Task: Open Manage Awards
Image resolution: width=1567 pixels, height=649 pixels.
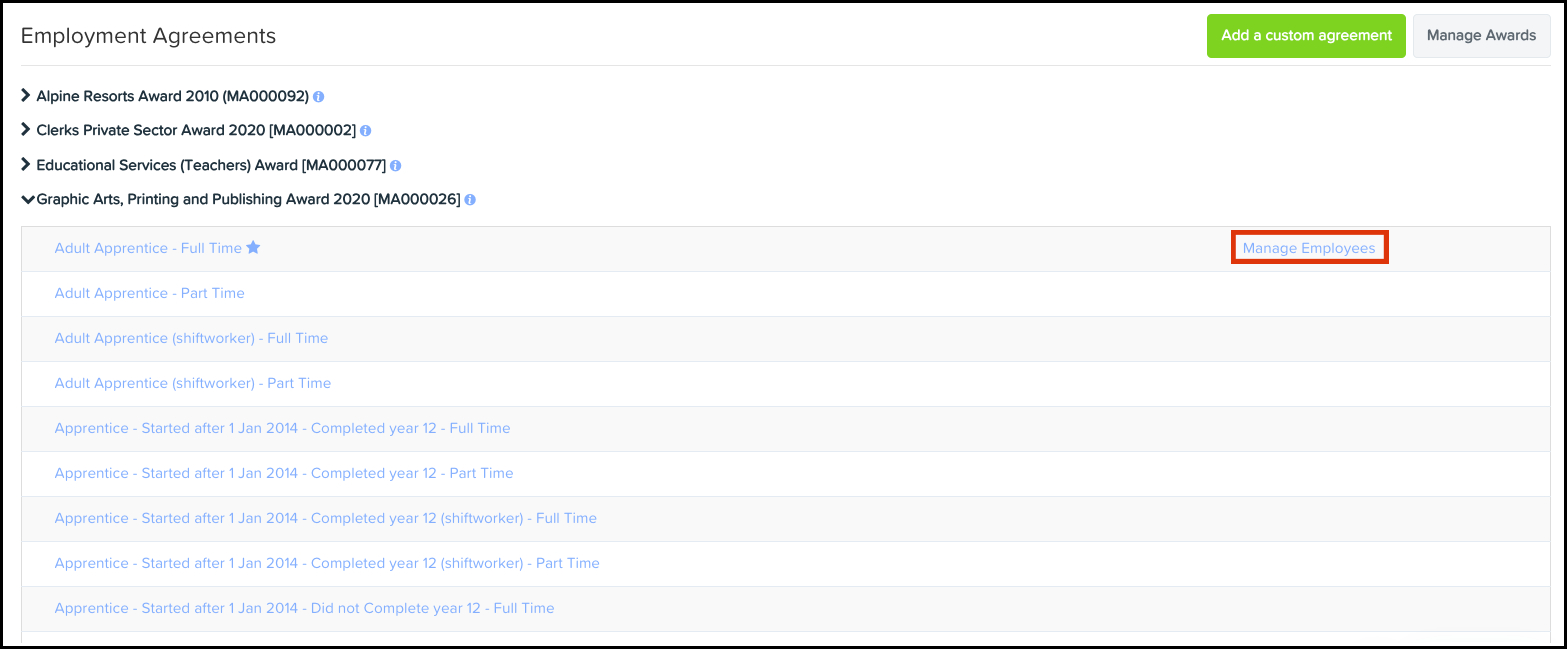Action: coord(1481,36)
